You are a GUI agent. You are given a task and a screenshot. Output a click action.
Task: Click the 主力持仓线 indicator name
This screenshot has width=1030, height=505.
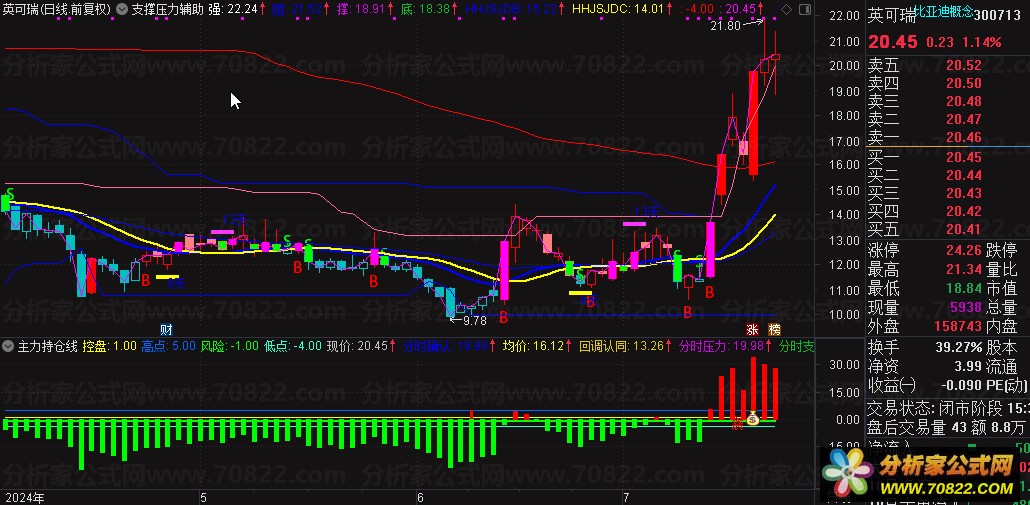[48, 346]
